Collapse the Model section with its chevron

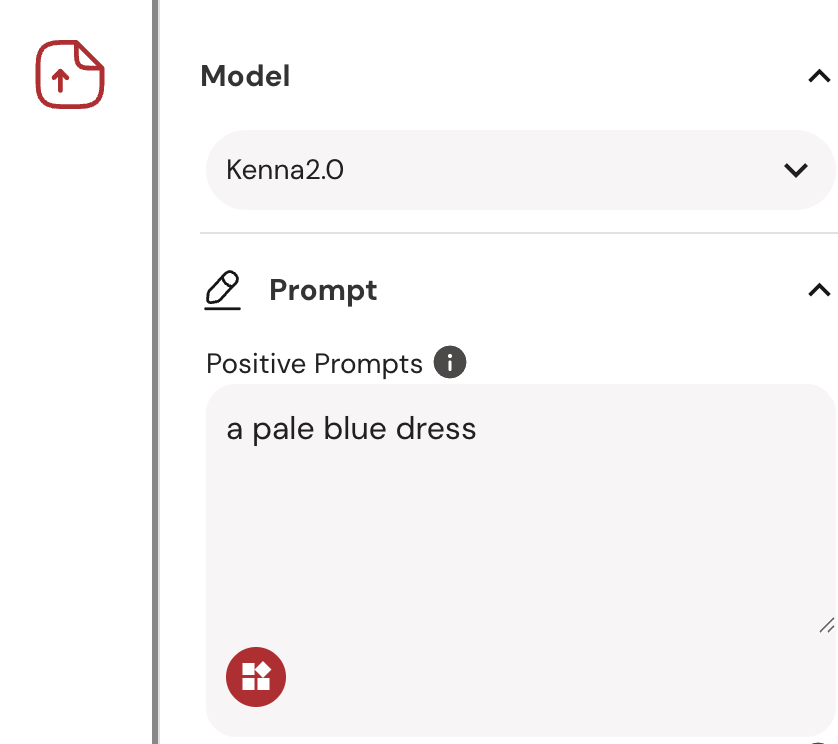coord(819,76)
